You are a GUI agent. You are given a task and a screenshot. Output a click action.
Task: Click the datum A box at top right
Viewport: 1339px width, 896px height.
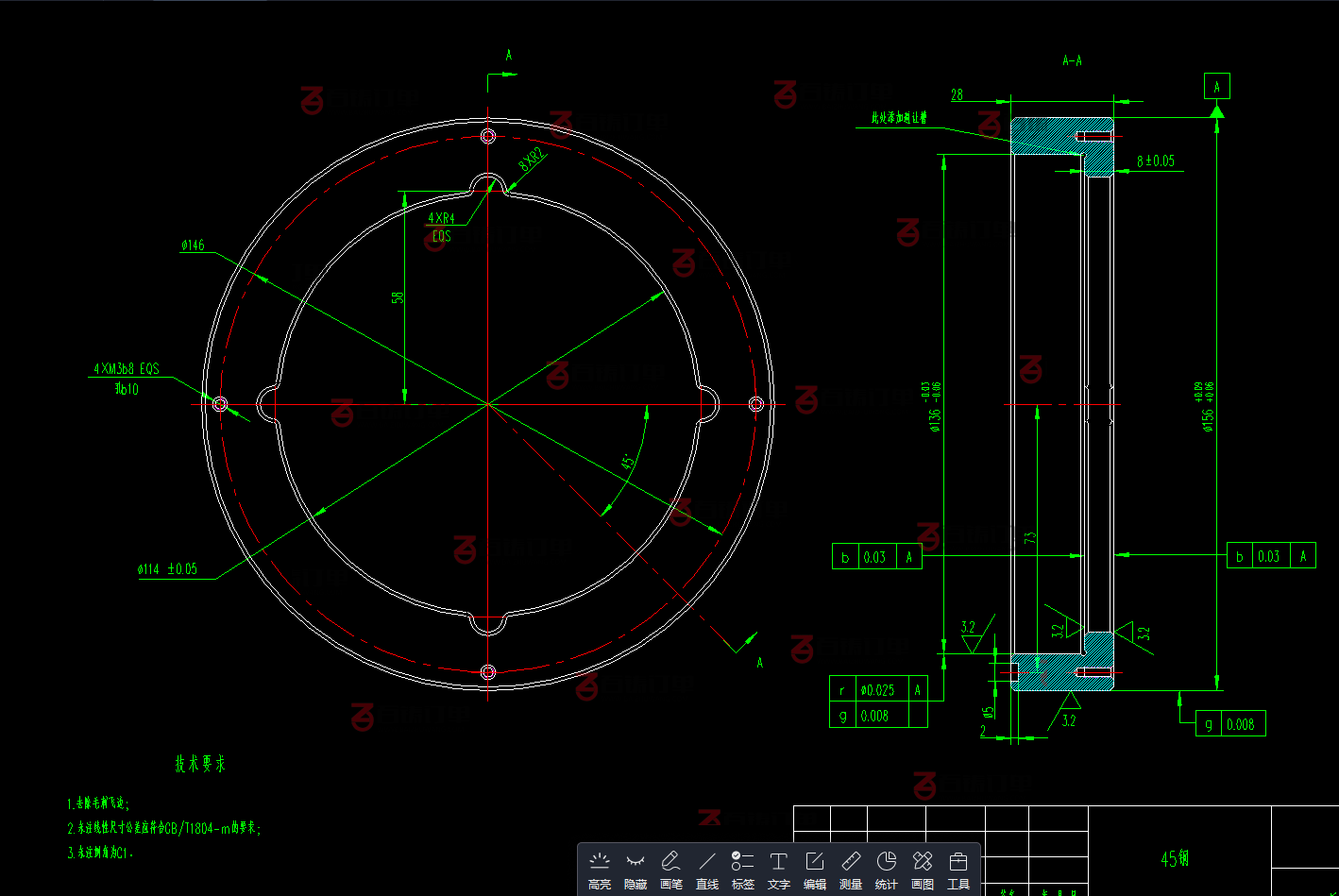coord(1217,87)
